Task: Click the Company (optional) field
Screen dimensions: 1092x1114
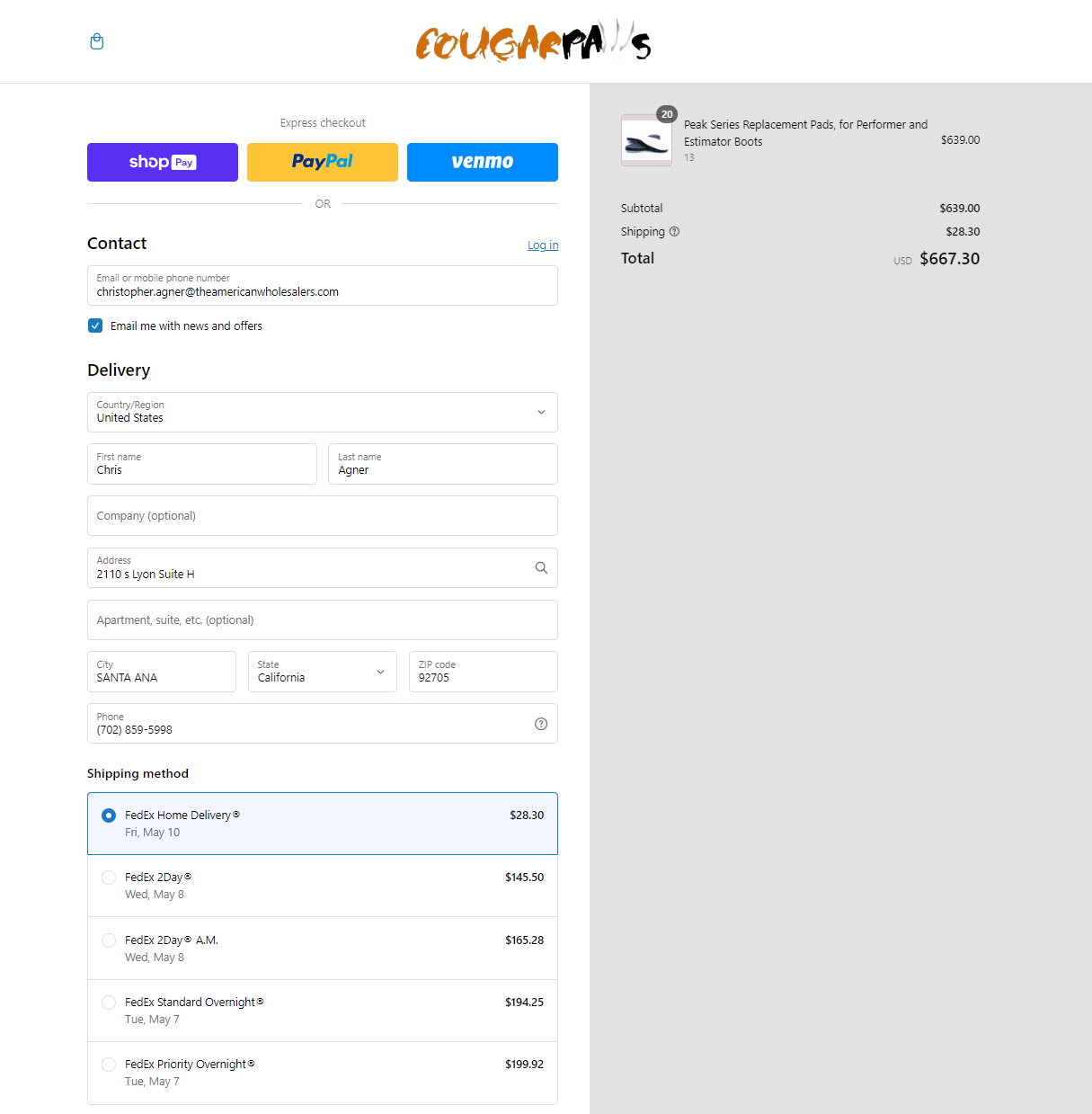Action: pyautogui.click(x=323, y=516)
